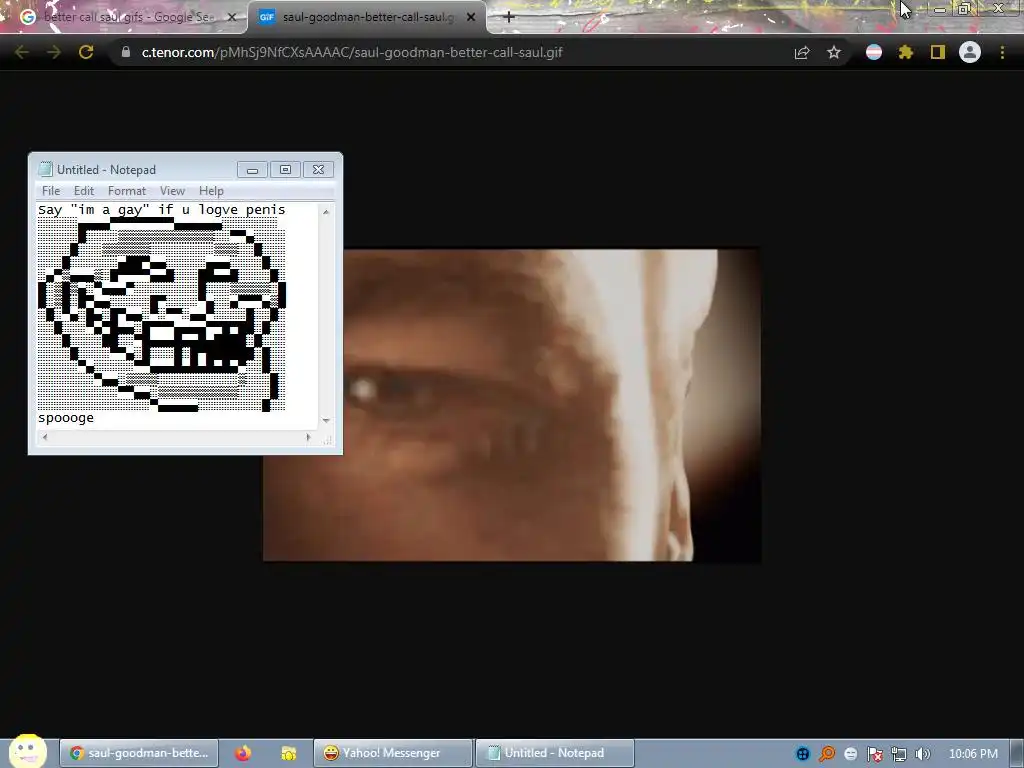Click the first text line in Notepad
Screen dimensions: 1024x768
coord(161,210)
